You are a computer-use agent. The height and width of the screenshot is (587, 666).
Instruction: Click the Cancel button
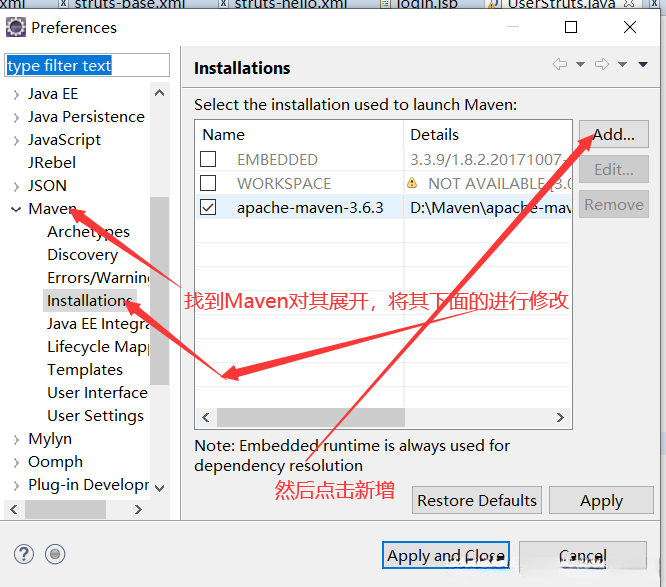[x=583, y=555]
